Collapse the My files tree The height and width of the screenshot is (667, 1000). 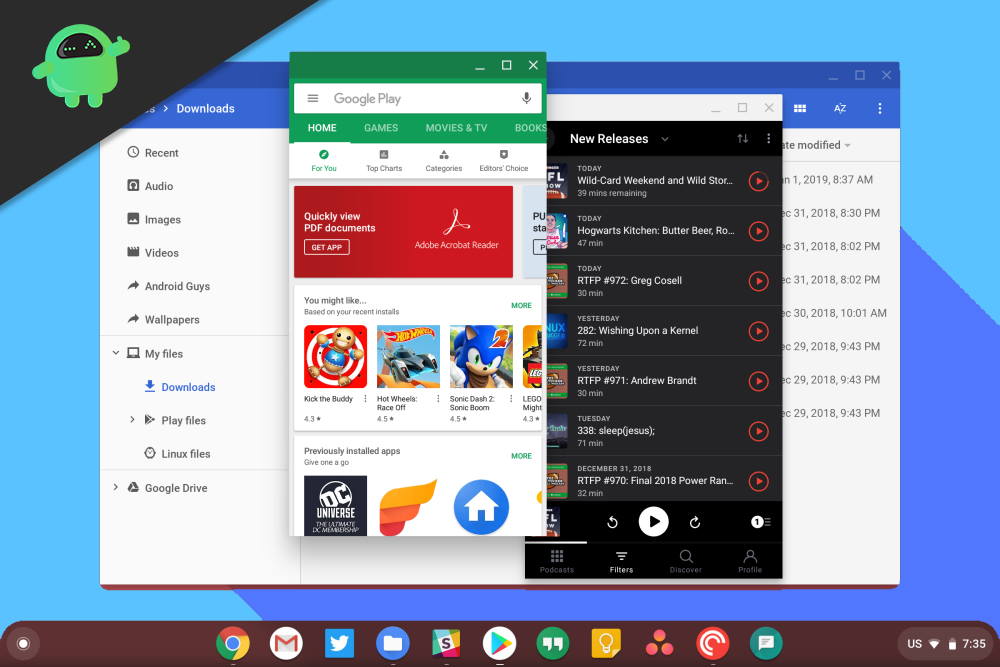click(x=116, y=353)
